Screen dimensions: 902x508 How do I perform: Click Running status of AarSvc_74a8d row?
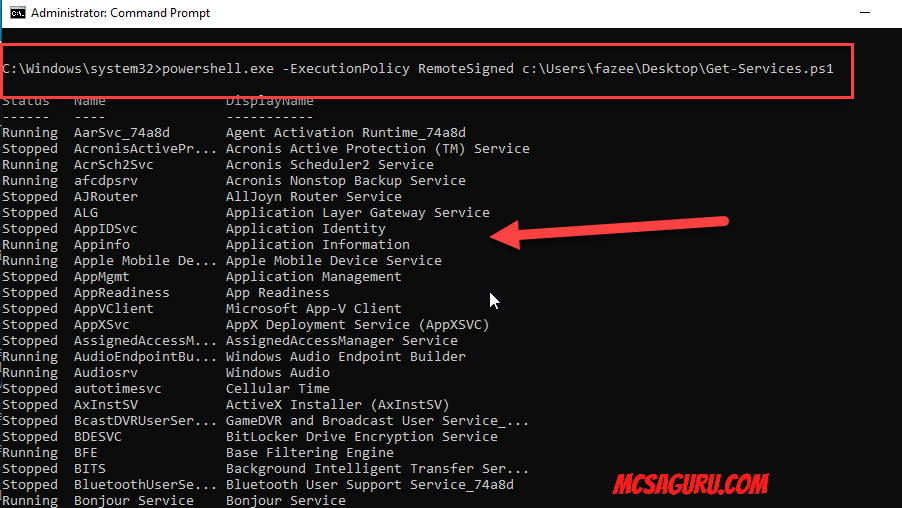pyautogui.click(x=30, y=133)
